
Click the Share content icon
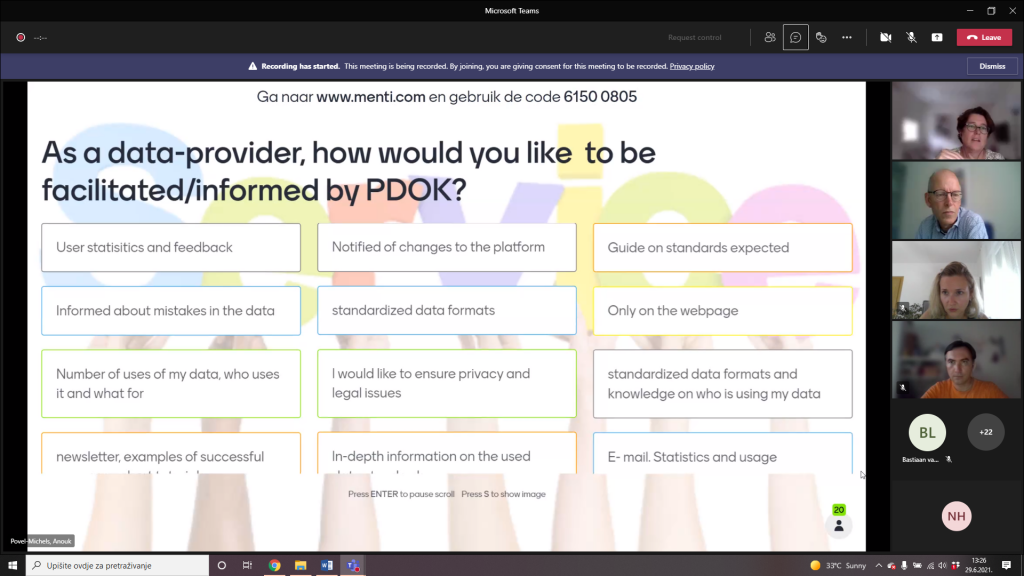pos(937,37)
